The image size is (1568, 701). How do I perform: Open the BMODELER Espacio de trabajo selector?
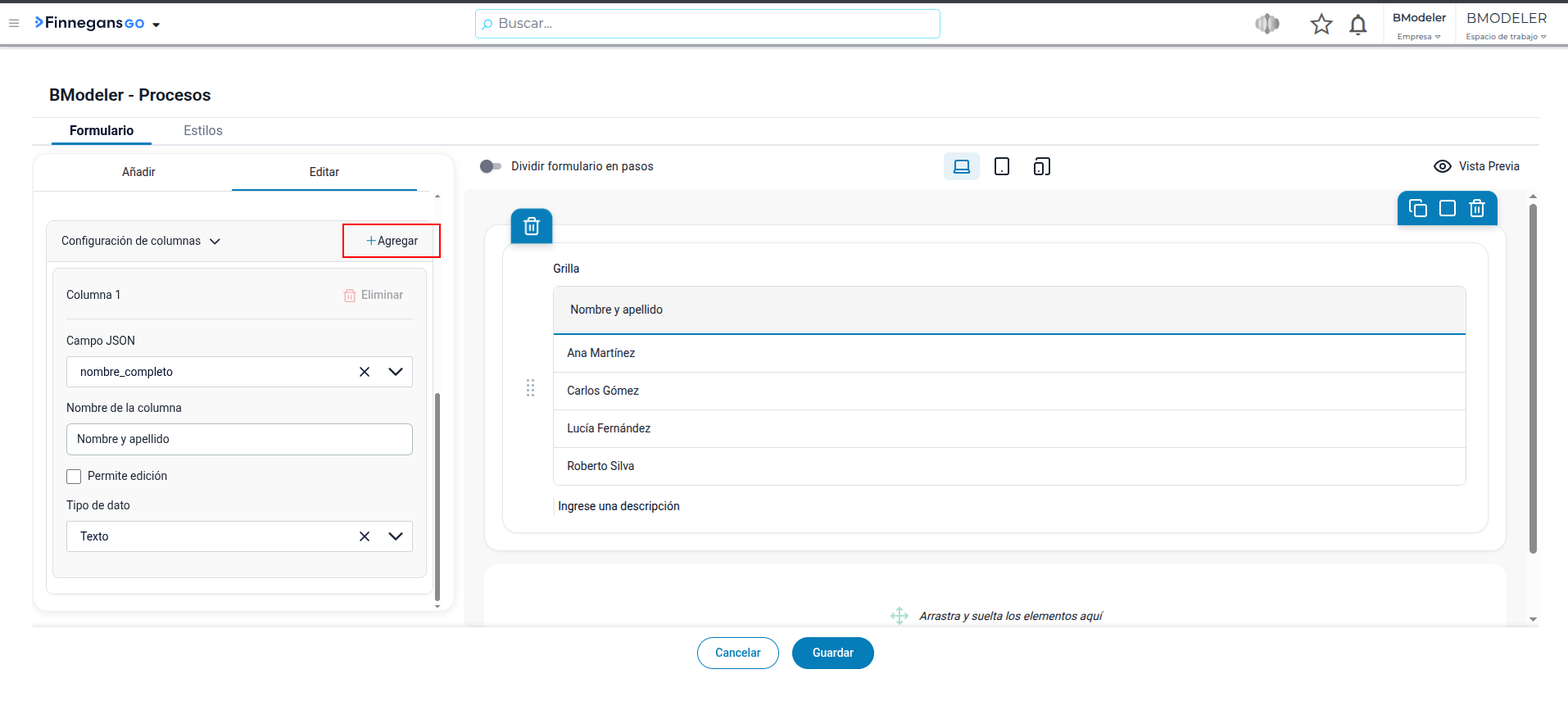pyautogui.click(x=1507, y=25)
